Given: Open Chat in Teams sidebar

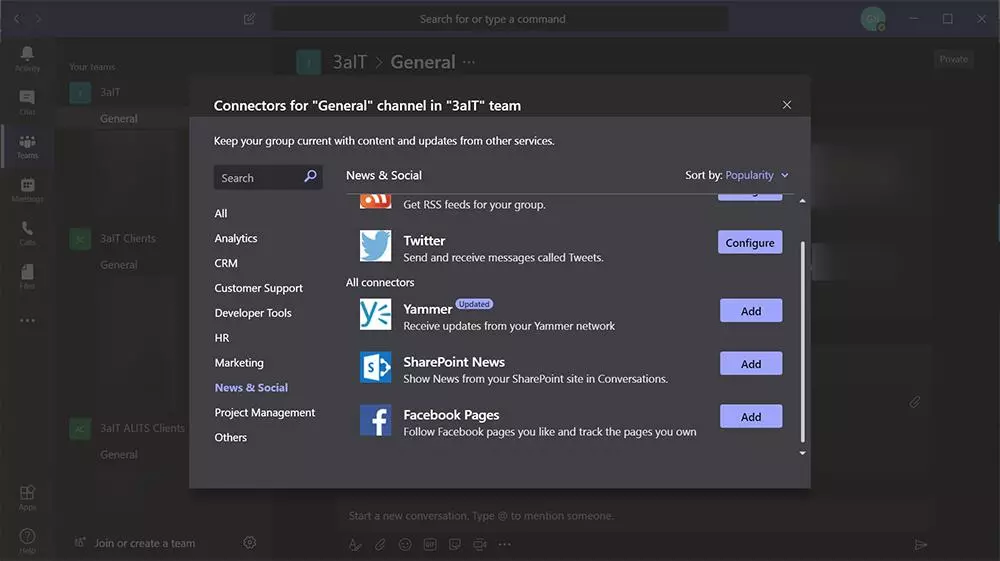Looking at the screenshot, I should [27, 102].
